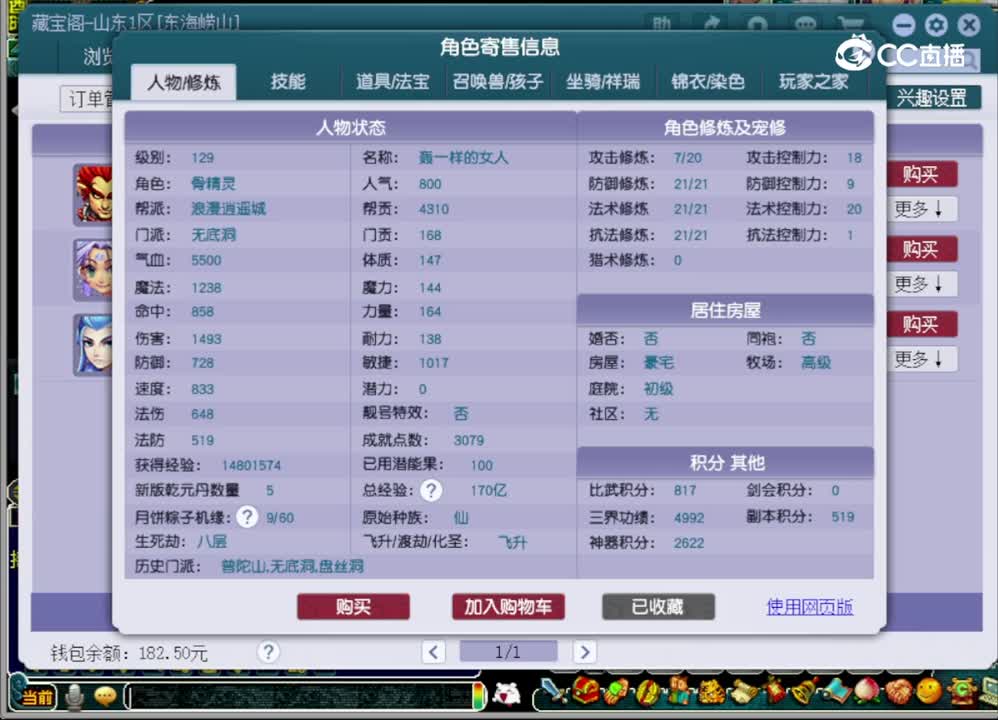Expand 更多 options for the second listing
This screenshot has height=720, width=998.
pyautogui.click(x=922, y=284)
